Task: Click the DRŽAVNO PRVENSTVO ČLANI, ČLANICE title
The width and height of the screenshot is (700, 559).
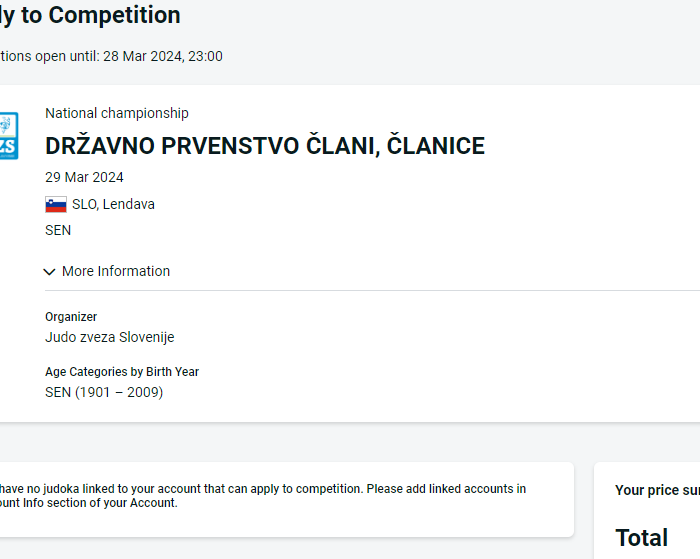Action: click(265, 146)
